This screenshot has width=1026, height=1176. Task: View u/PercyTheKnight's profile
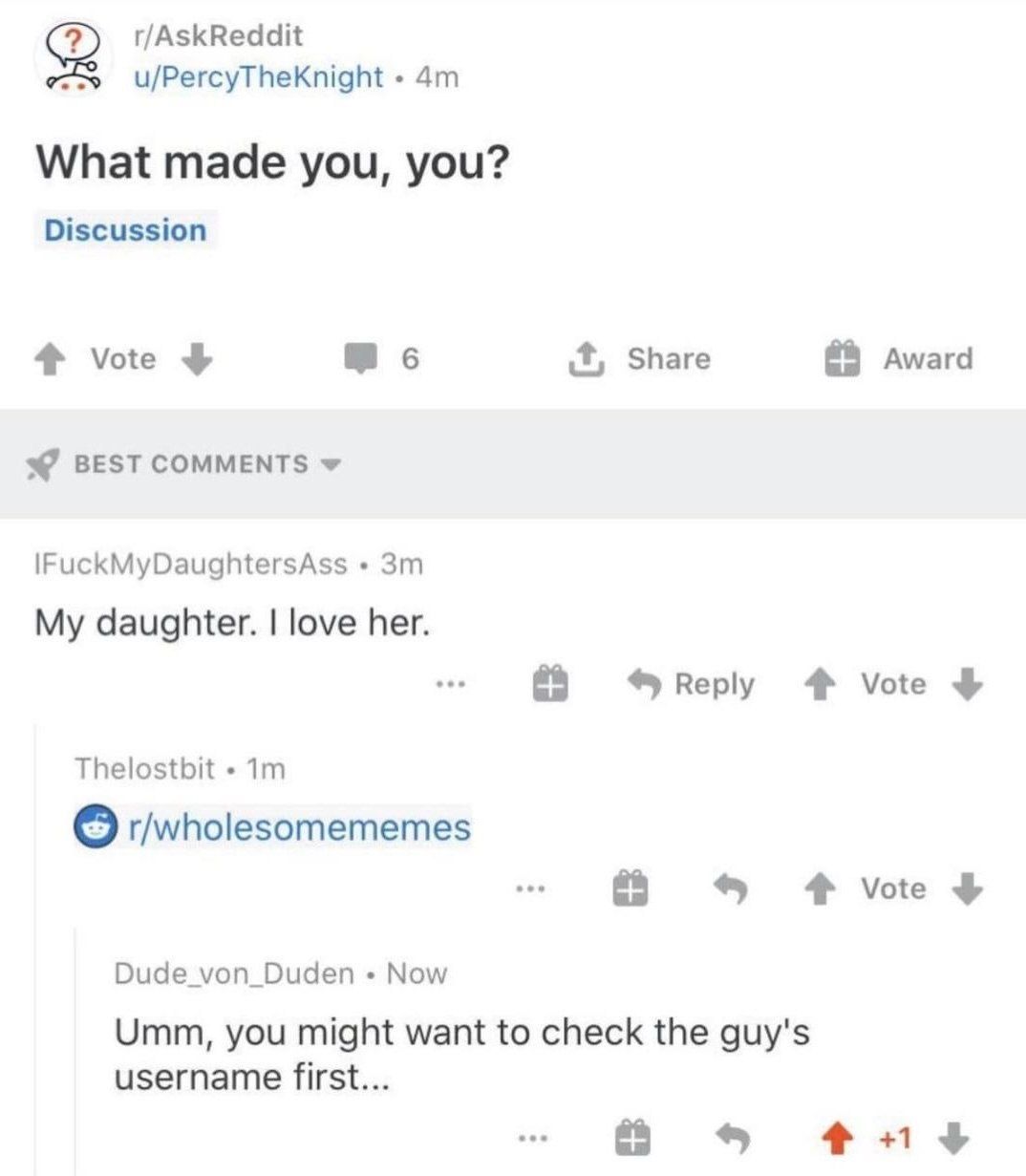(258, 76)
